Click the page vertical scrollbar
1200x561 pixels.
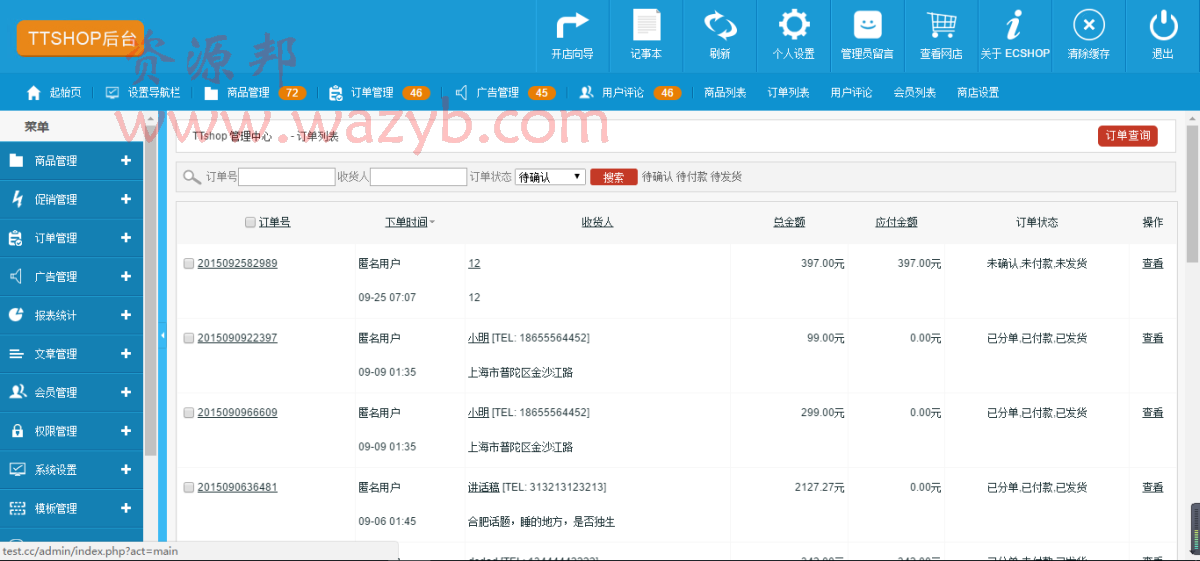(1192, 195)
